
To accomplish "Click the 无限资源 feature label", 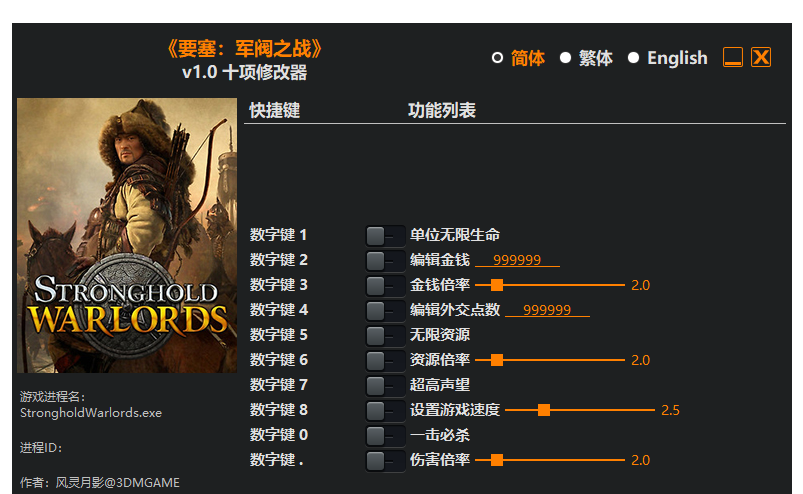I will 440,335.
